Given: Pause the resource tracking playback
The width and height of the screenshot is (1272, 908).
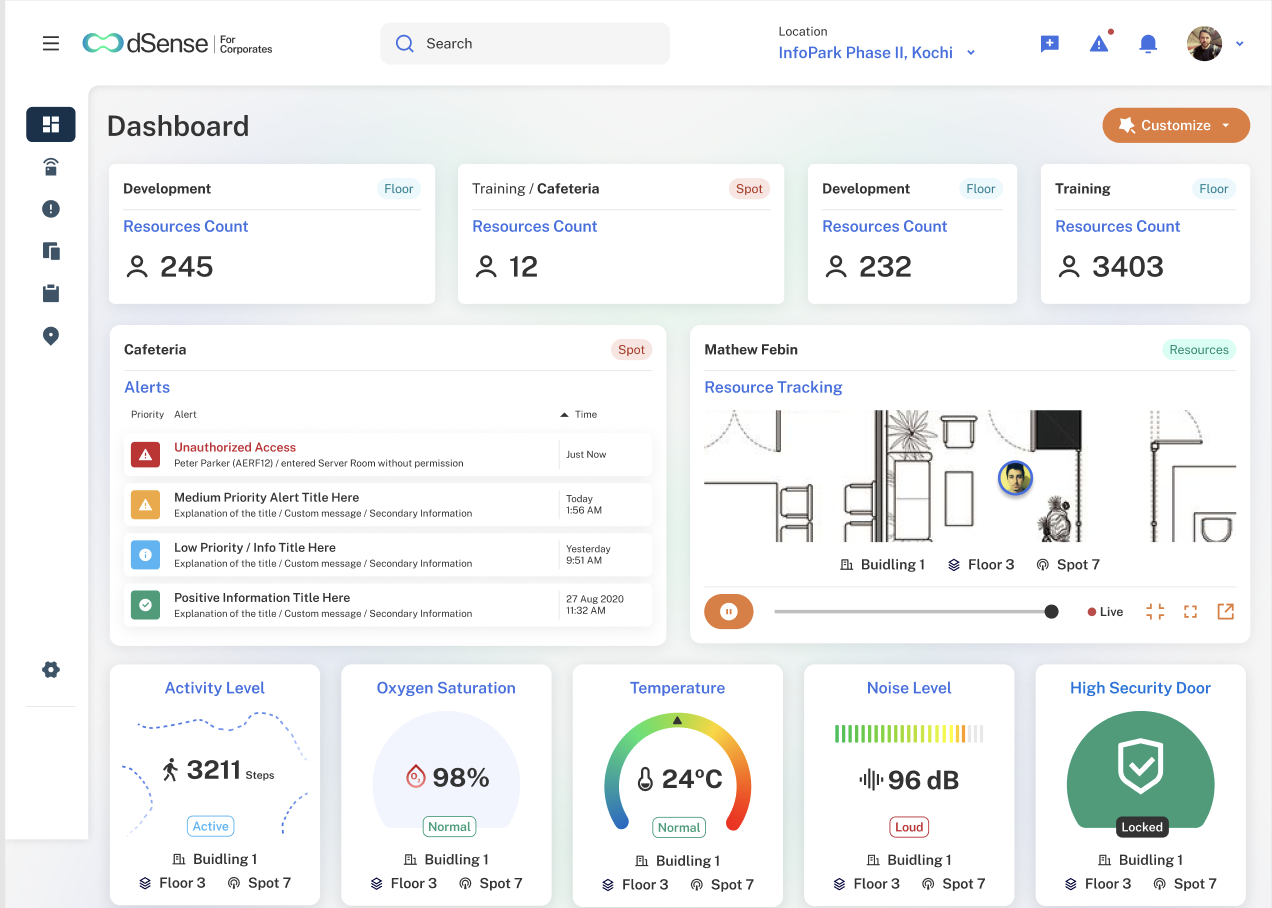Looking at the screenshot, I should click(x=729, y=612).
